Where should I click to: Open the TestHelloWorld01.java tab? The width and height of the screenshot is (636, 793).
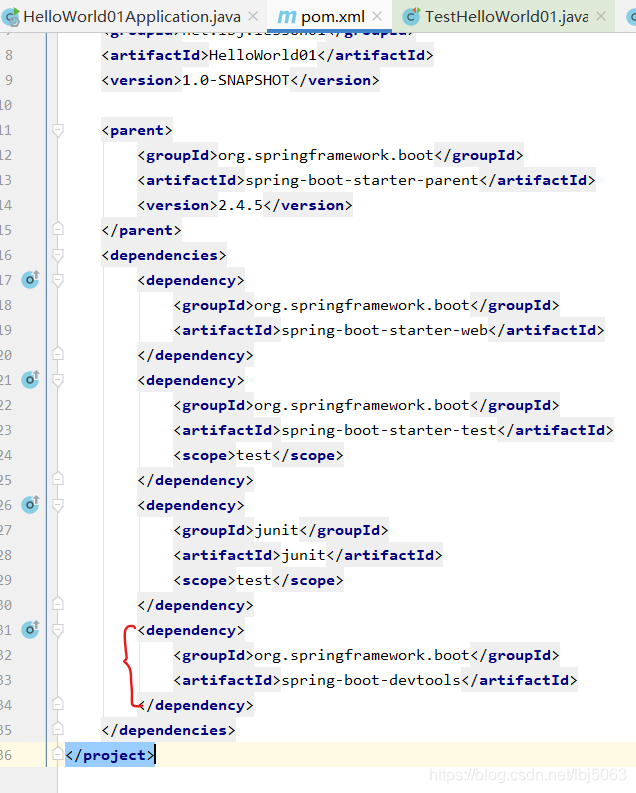pos(504,17)
